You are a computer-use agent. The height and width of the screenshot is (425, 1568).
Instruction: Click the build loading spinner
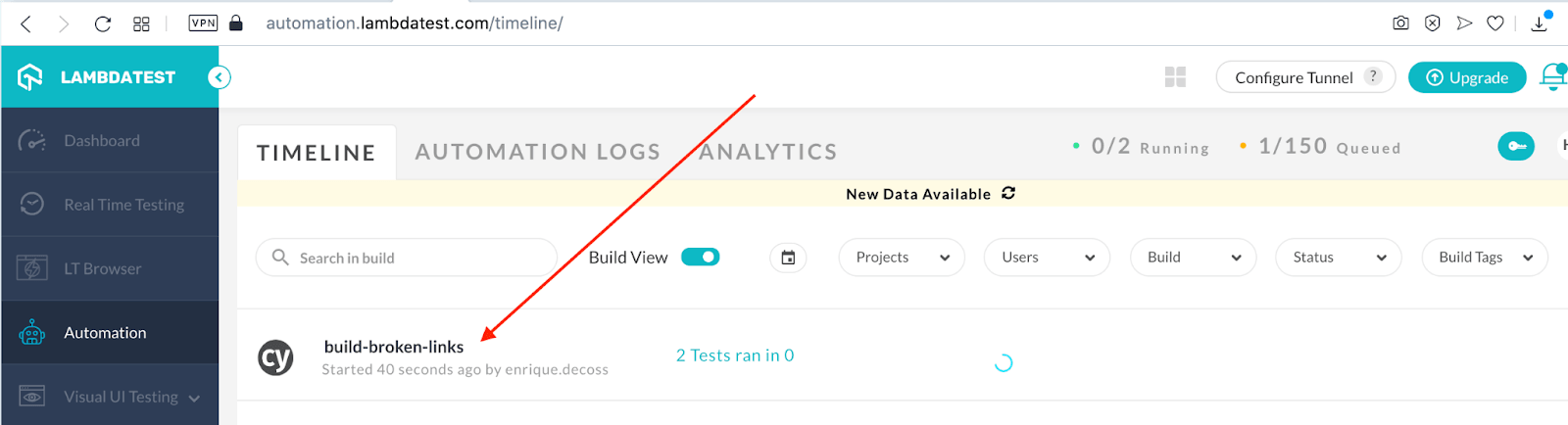coord(1004,363)
